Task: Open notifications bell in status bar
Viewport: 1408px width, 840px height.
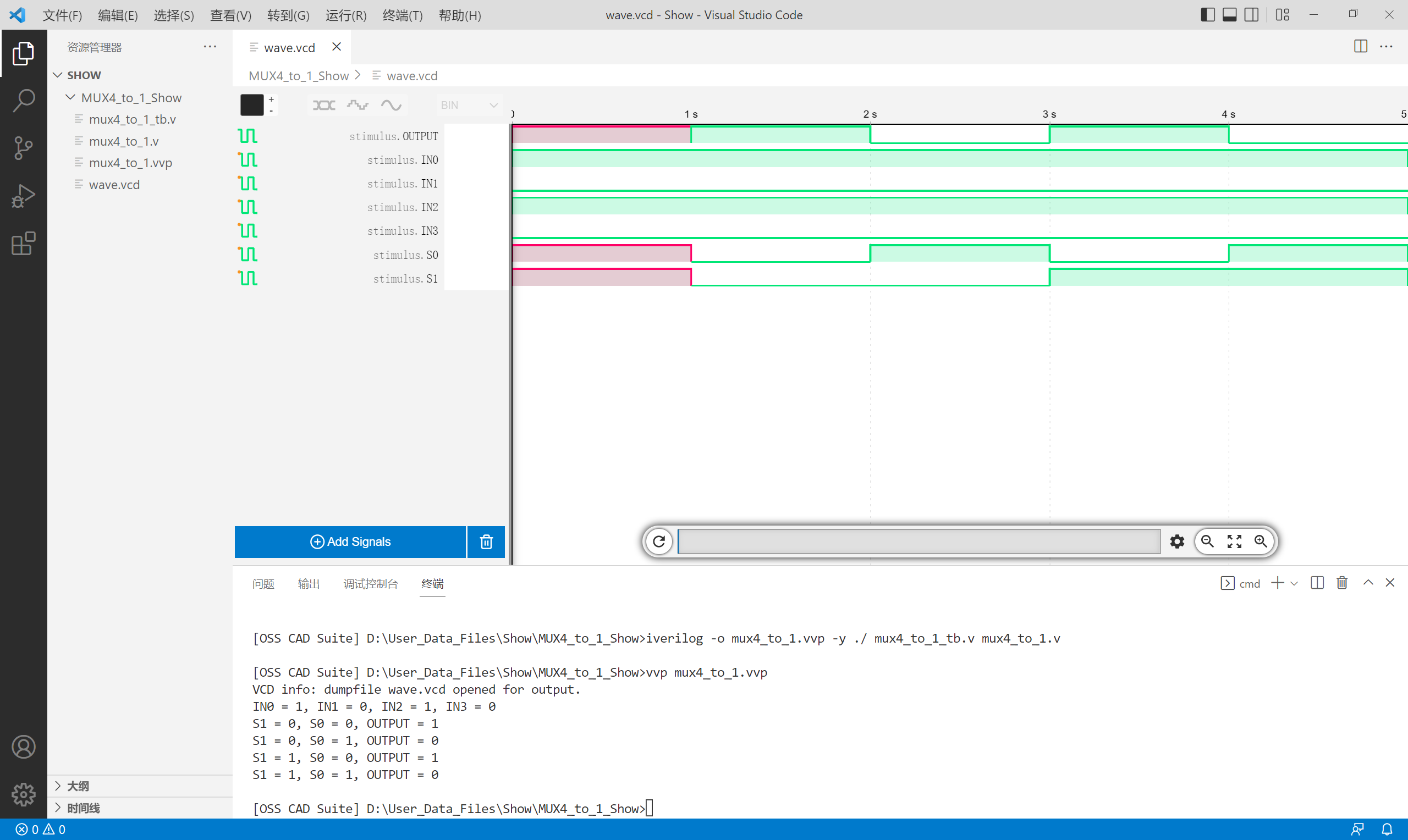Action: [1387, 829]
